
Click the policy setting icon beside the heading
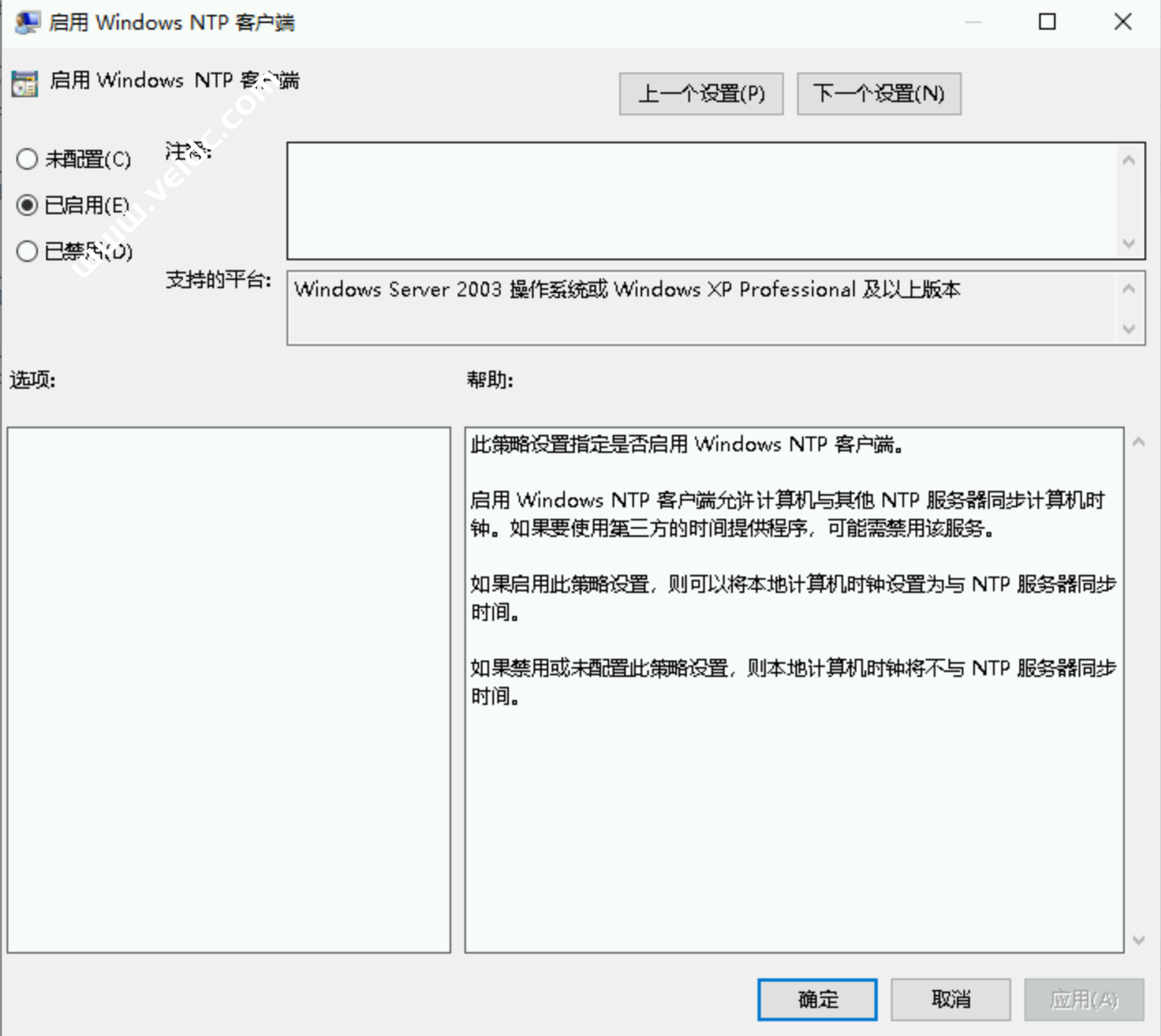(x=25, y=83)
